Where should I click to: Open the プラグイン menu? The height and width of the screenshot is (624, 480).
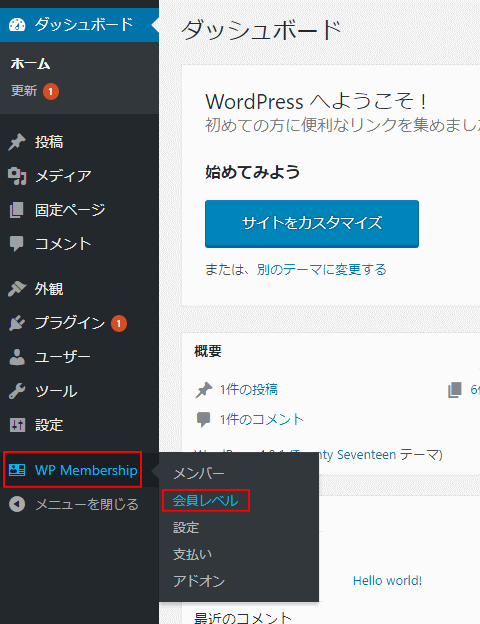[79, 323]
